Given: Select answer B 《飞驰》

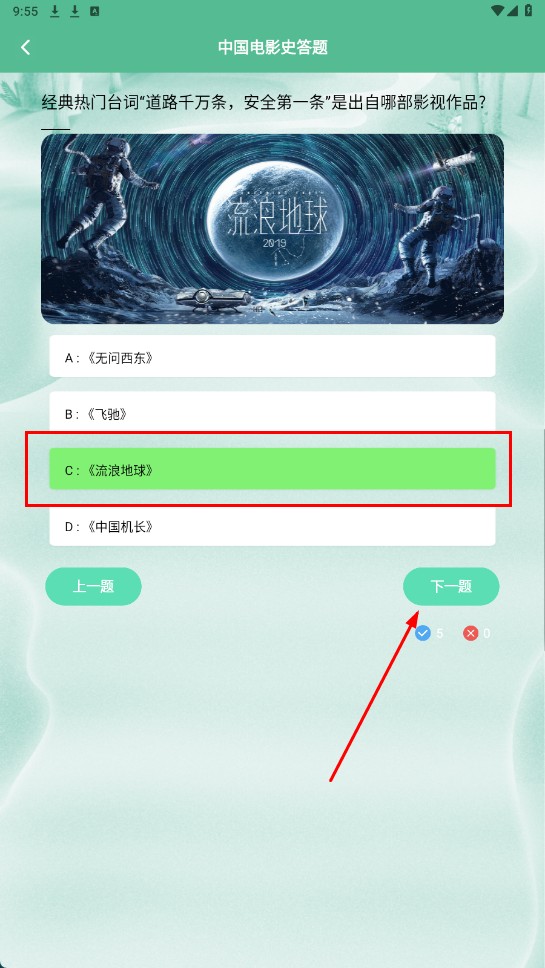Looking at the screenshot, I should (x=272, y=412).
